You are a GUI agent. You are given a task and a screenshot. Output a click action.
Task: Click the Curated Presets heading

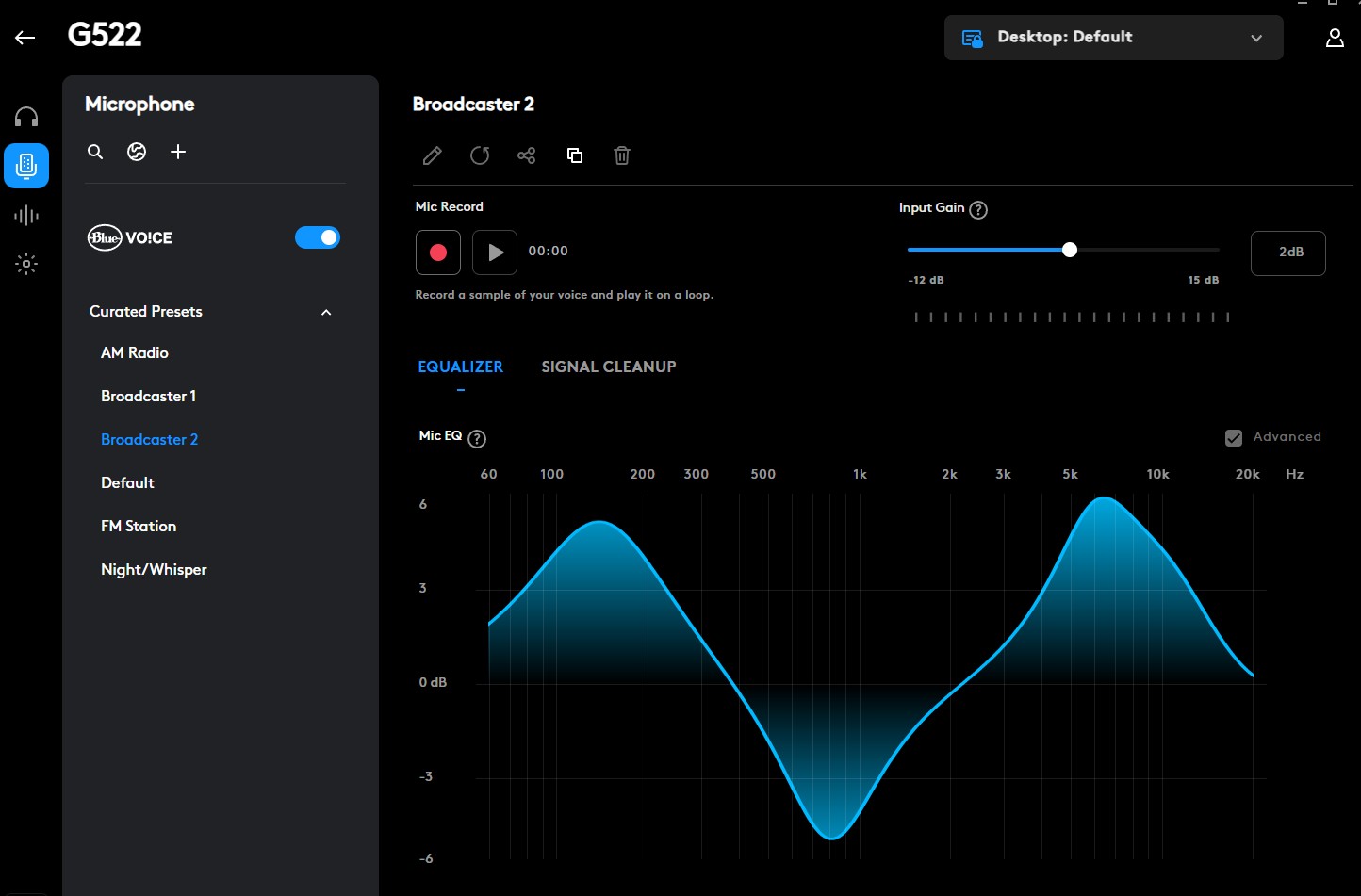(x=146, y=311)
